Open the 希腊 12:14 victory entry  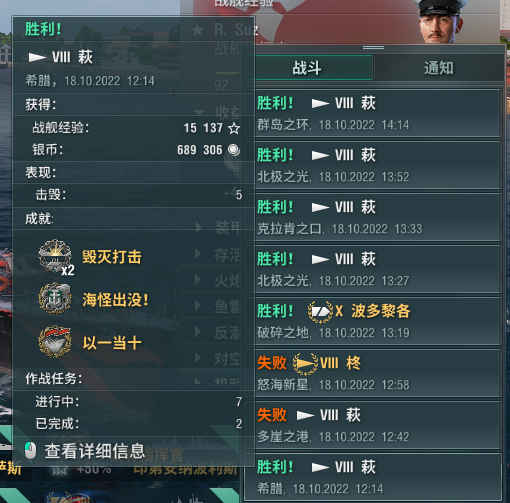point(373,477)
